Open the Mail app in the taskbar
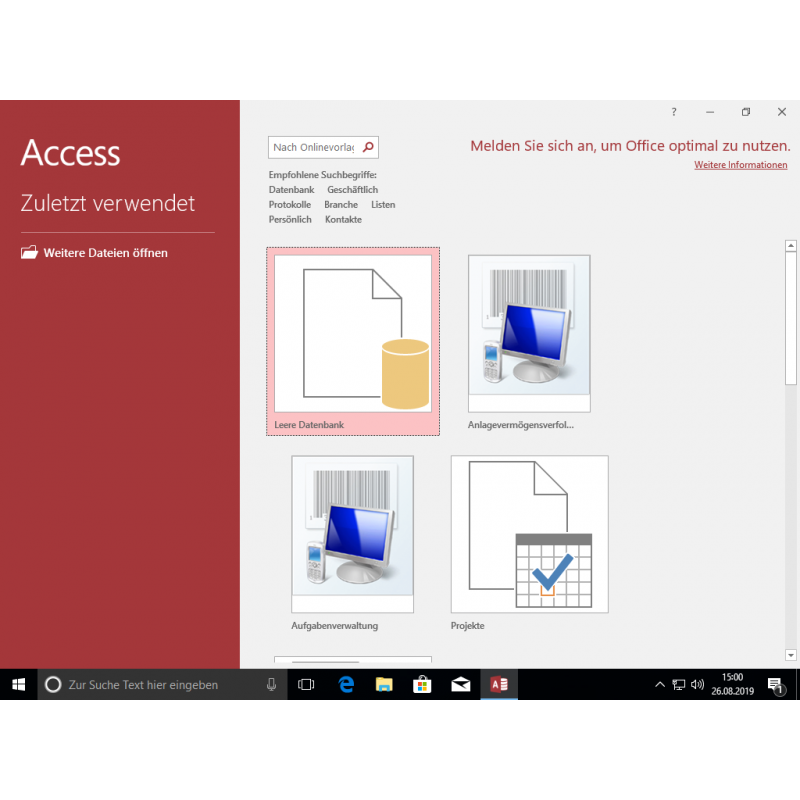The height and width of the screenshot is (800, 800). tap(460, 685)
